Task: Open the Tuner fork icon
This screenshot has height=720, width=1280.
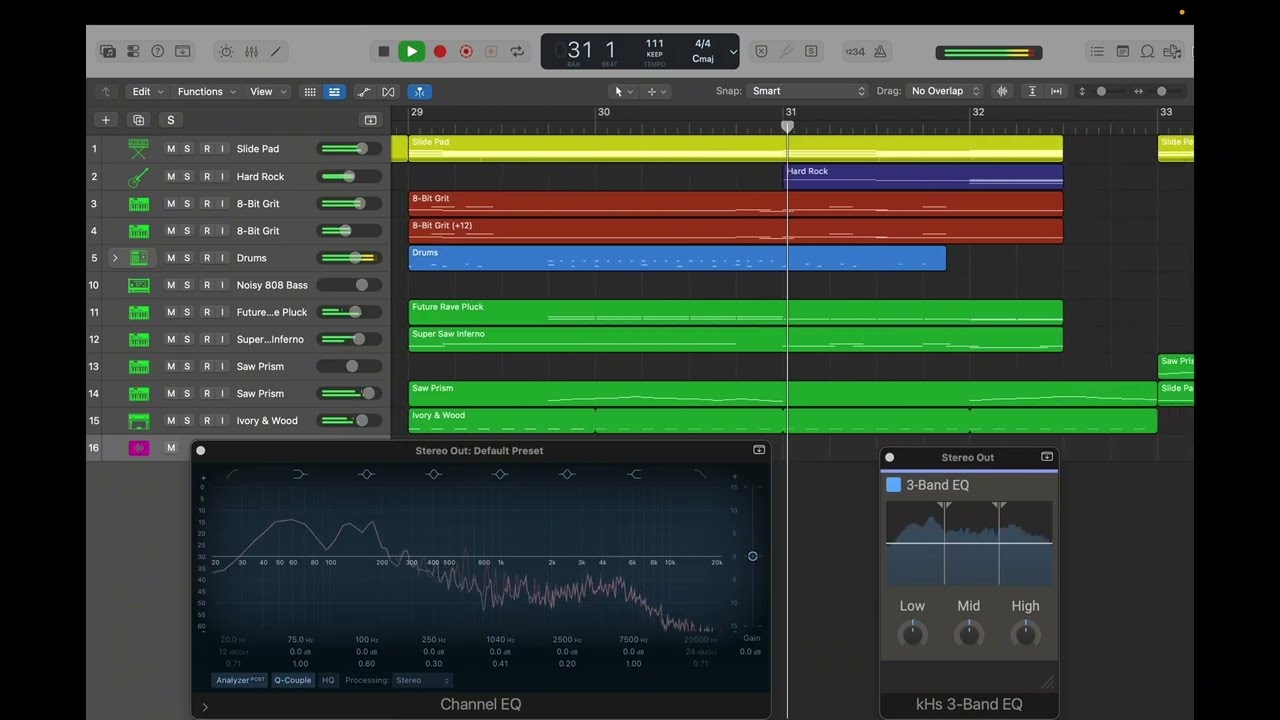Action: click(786, 52)
